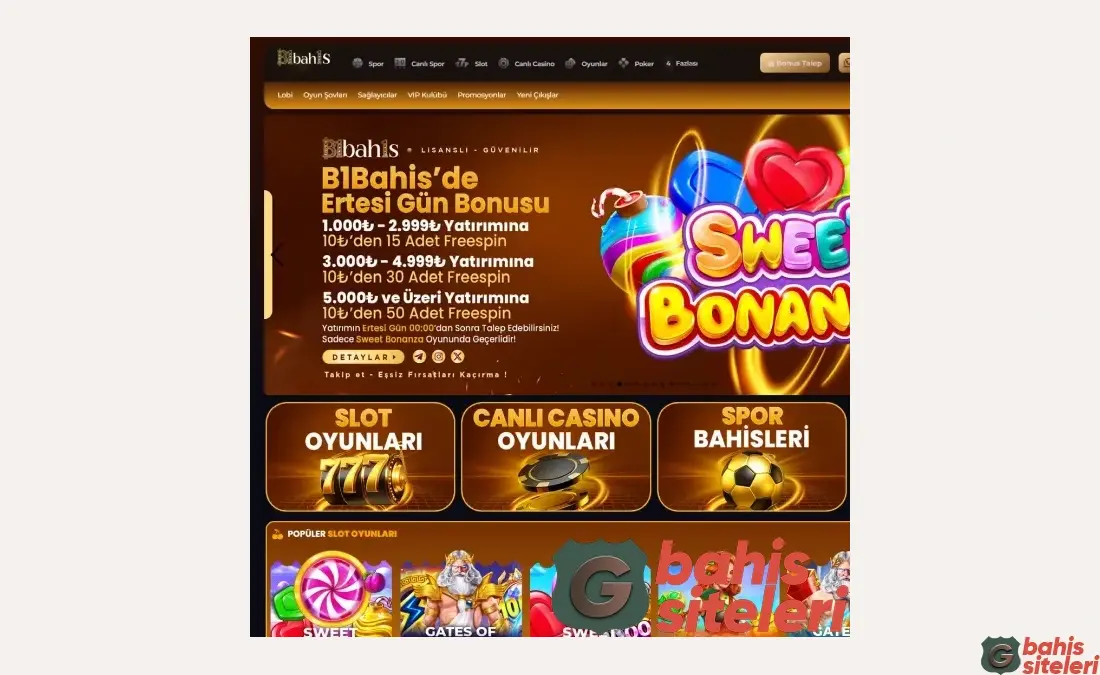Open the Slot Oyunları category card
Screen dimensions: 1100x675
[361, 456]
